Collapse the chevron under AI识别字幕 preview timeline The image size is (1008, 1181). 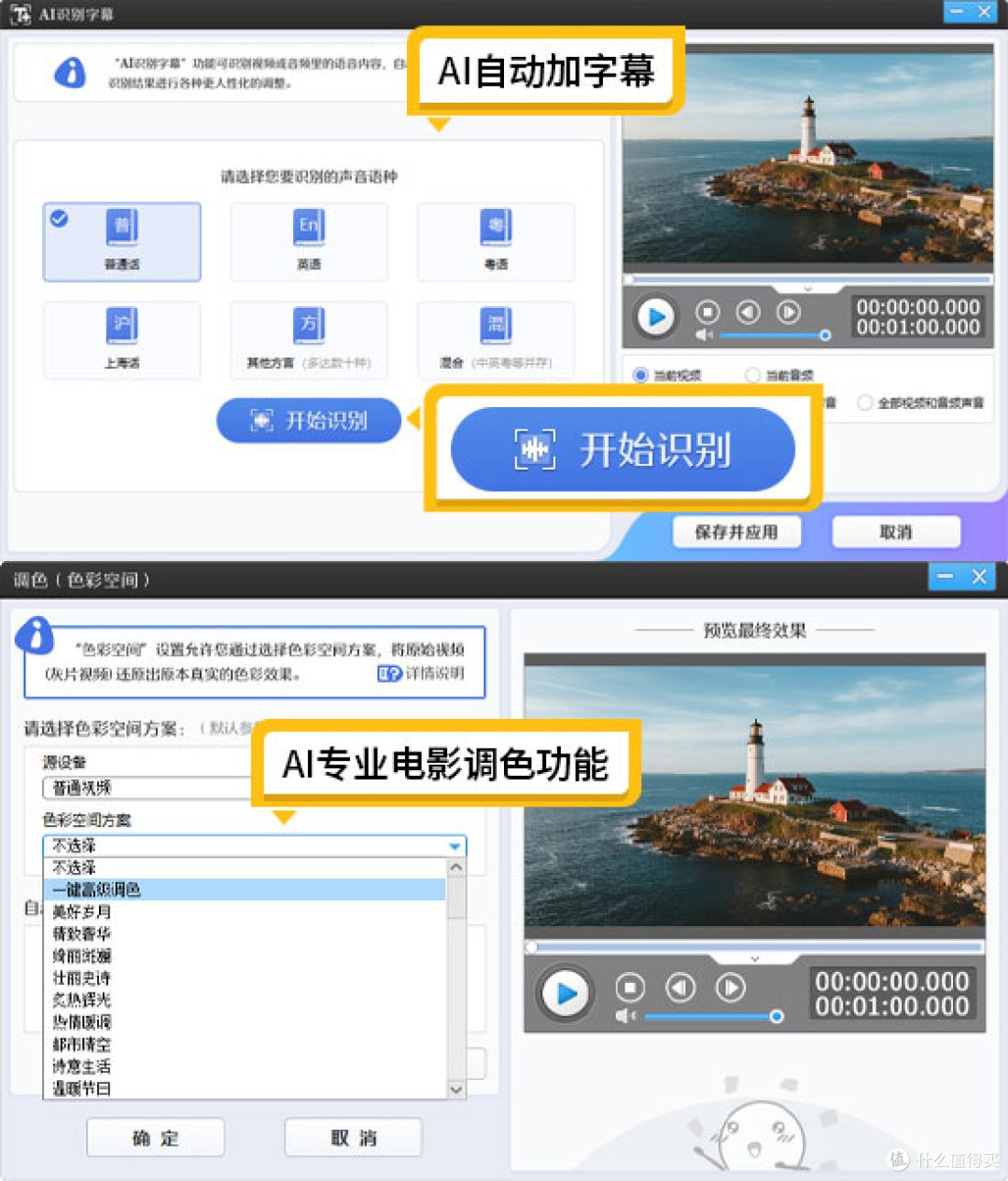click(x=808, y=289)
